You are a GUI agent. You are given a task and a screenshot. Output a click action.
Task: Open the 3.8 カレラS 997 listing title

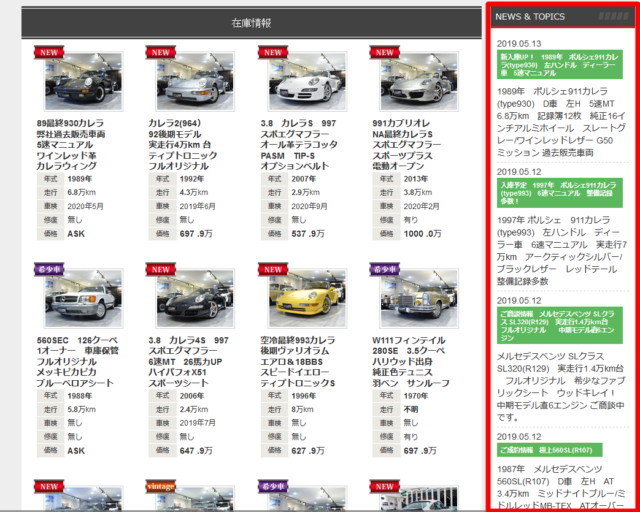[299, 145]
